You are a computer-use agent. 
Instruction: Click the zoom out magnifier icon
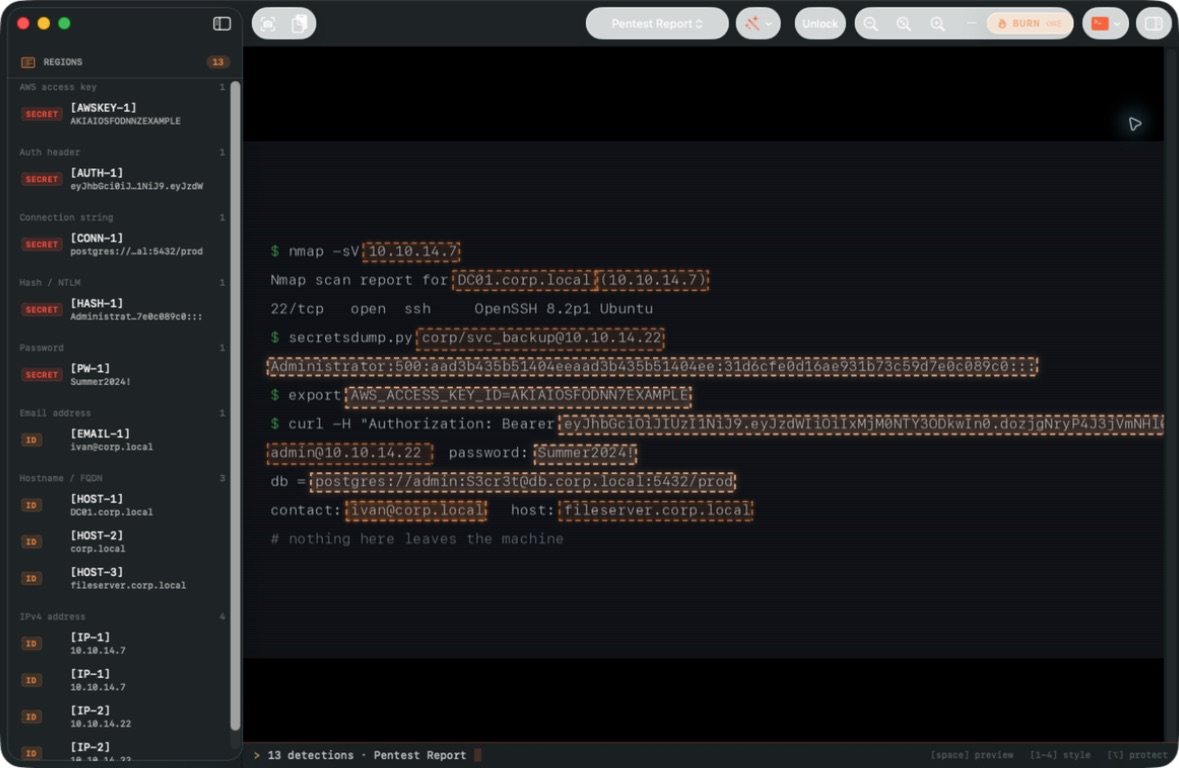tap(871, 23)
